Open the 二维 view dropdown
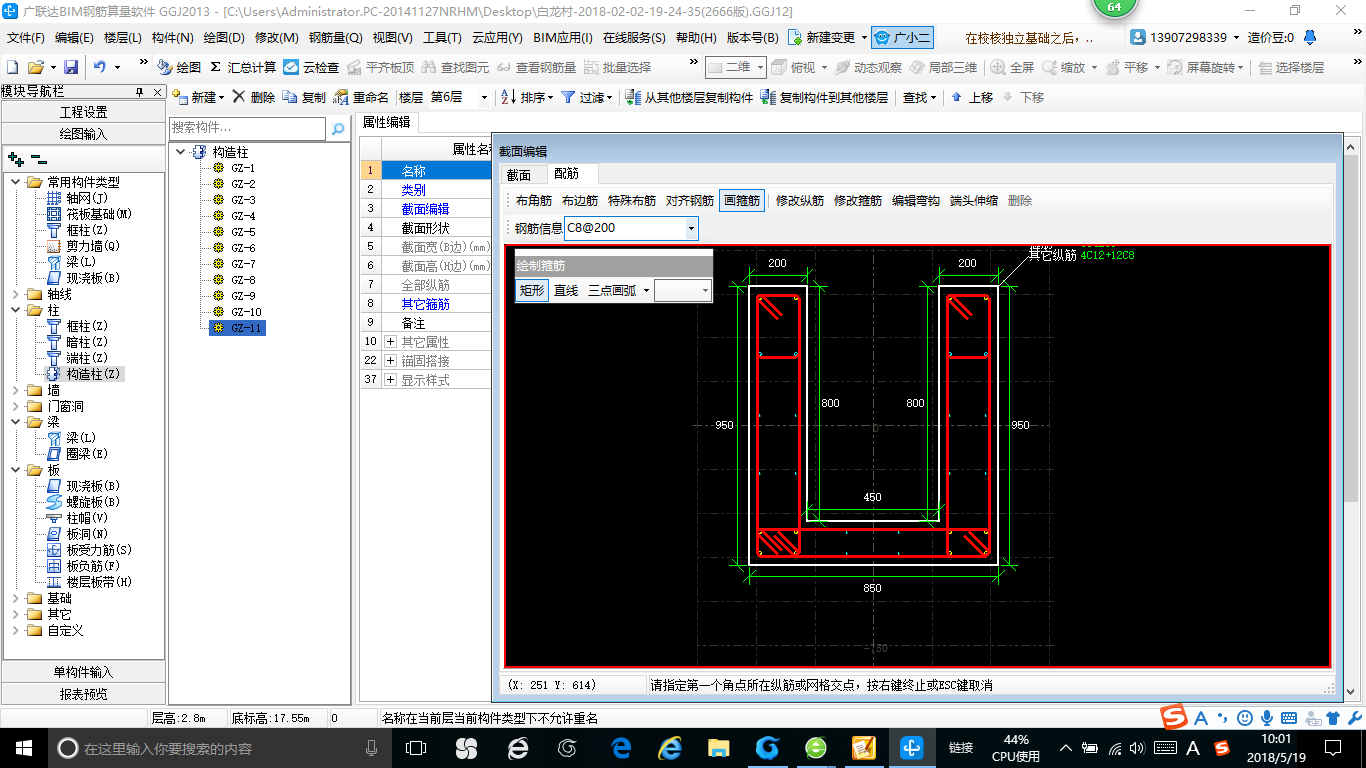Image resolution: width=1366 pixels, height=768 pixels. coord(760,67)
